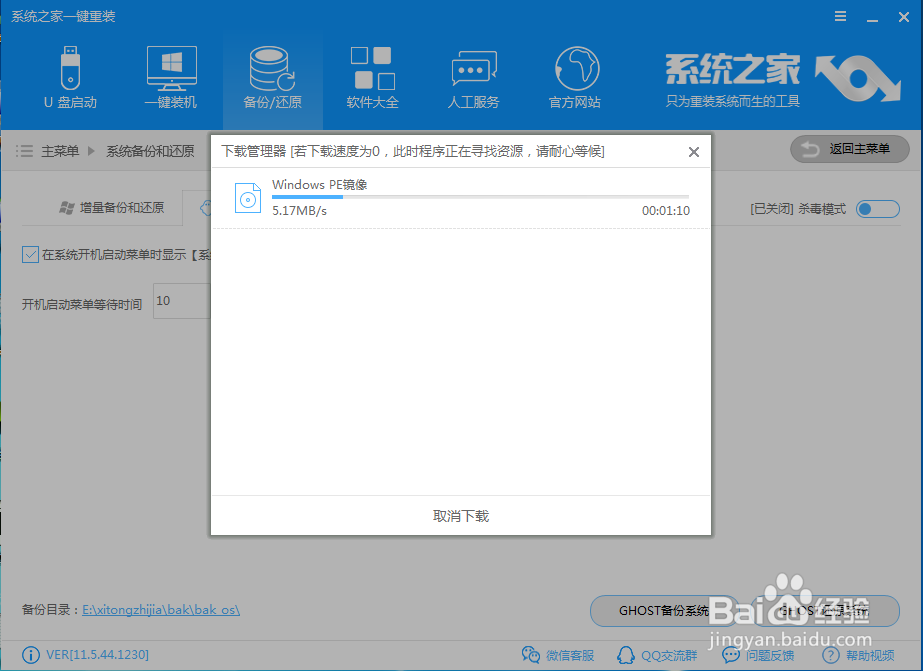Image resolution: width=923 pixels, height=671 pixels.
Task: Open the hamburger menu at top right
Action: [x=840, y=16]
